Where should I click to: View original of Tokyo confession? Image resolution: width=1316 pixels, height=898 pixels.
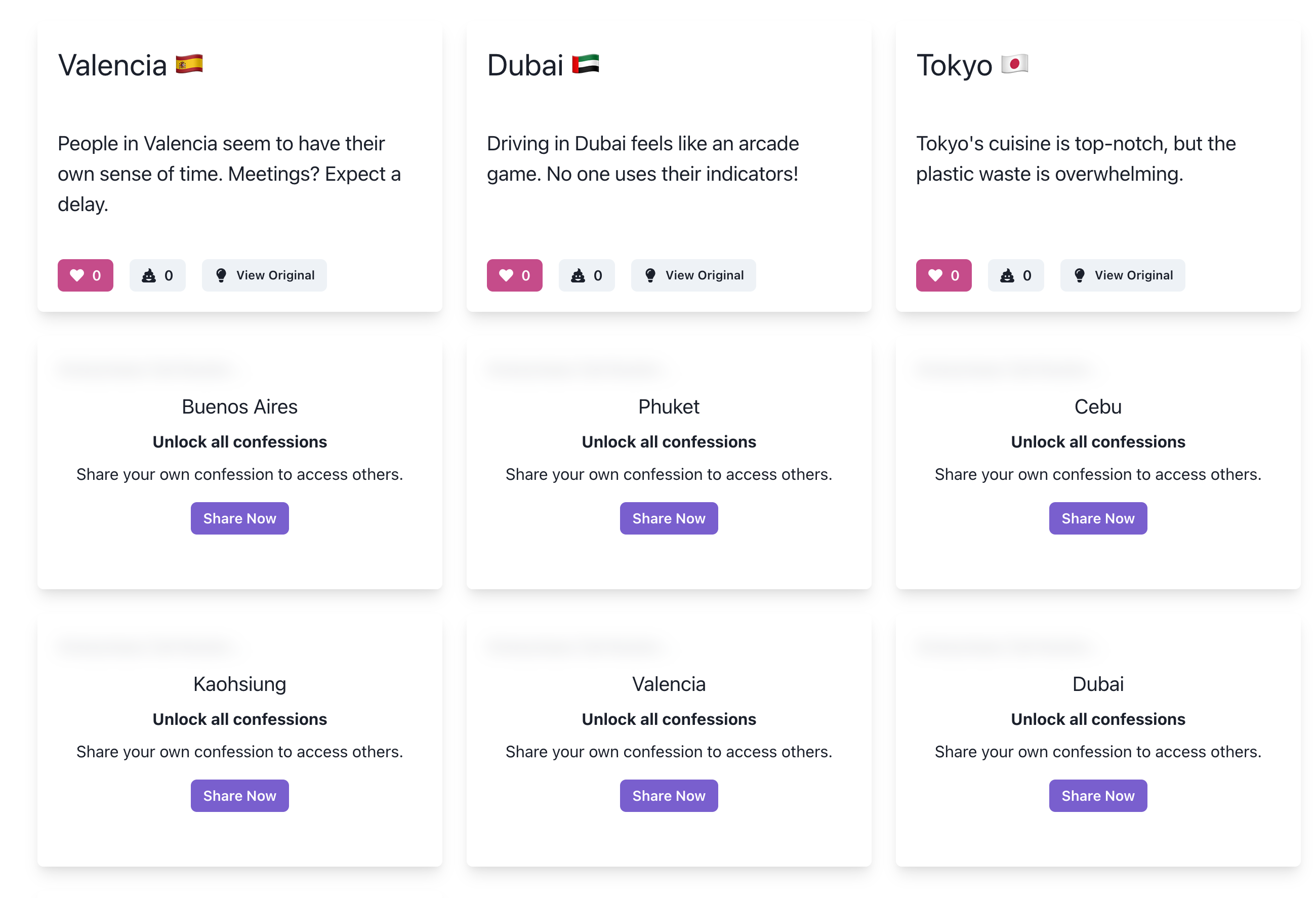(x=1122, y=275)
